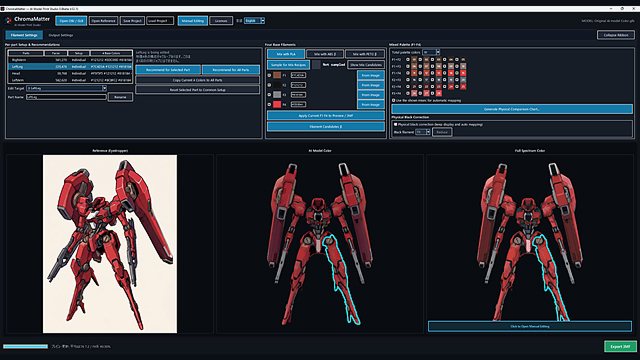Click From Image button for F1
The image size is (640, 360).
[x=371, y=76]
